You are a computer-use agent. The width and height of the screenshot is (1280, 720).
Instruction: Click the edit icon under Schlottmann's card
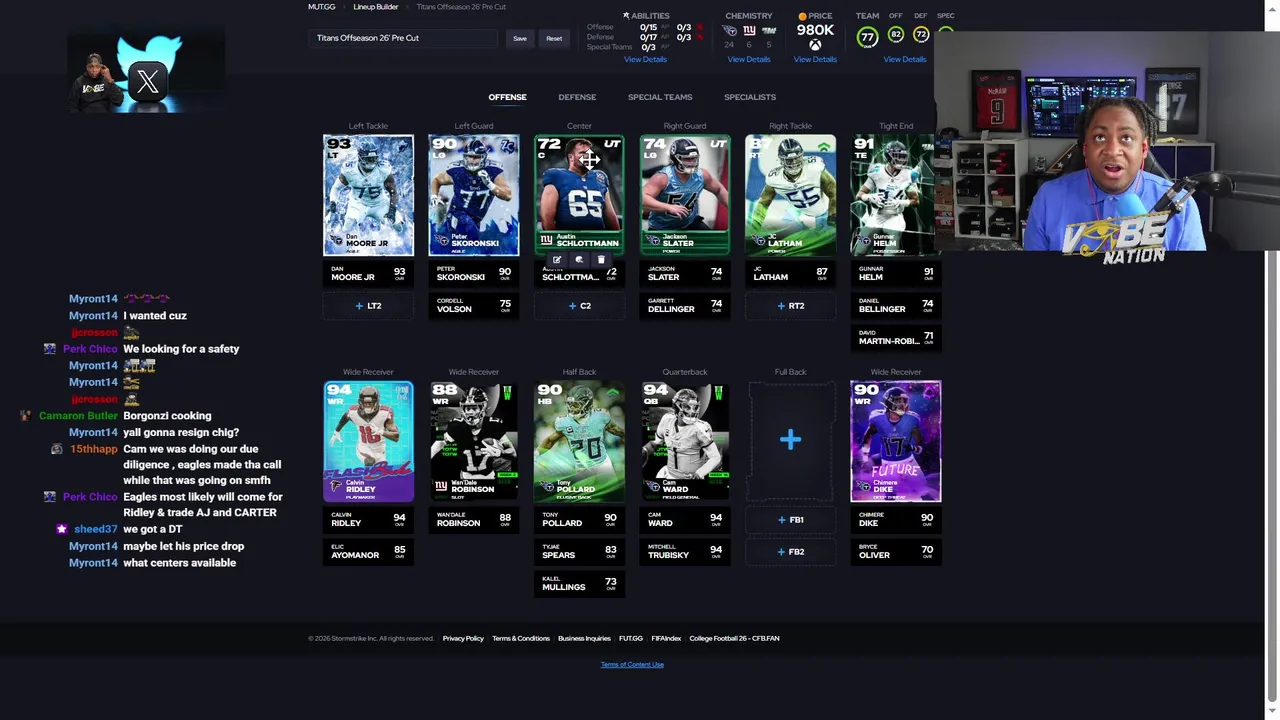point(557,260)
